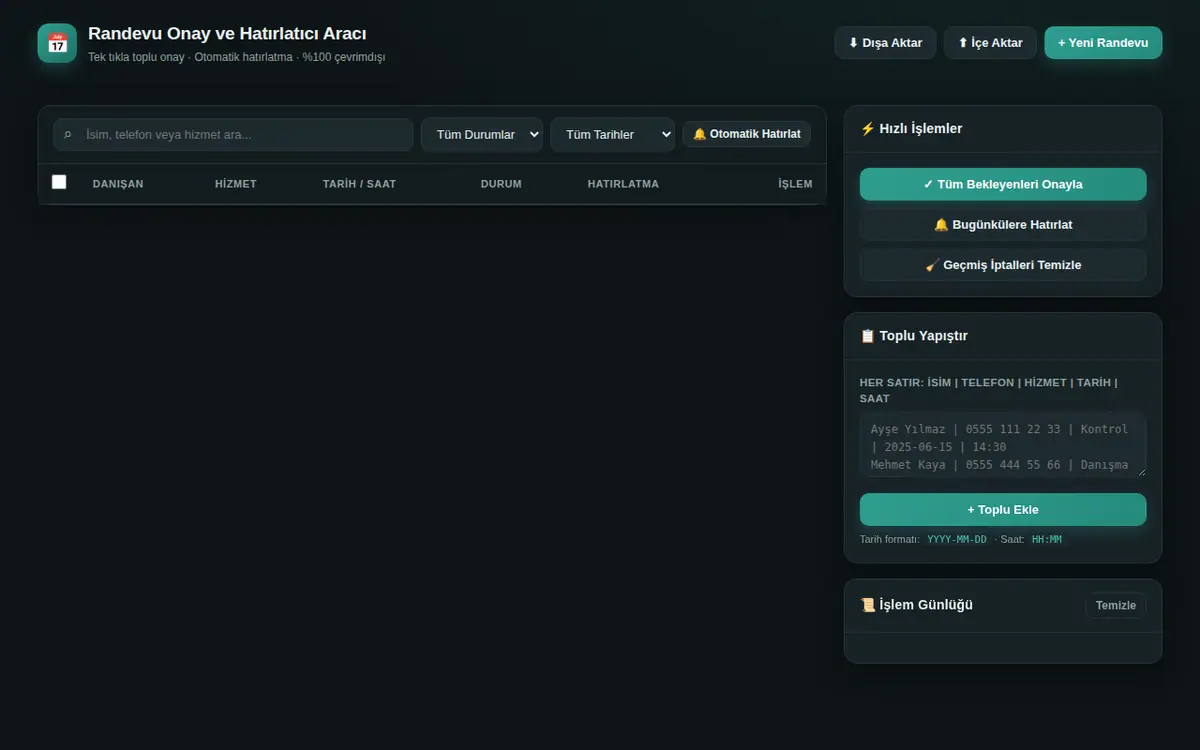1200x750 pixels.
Task: Click the search magnifier icon
Action: coord(68,135)
